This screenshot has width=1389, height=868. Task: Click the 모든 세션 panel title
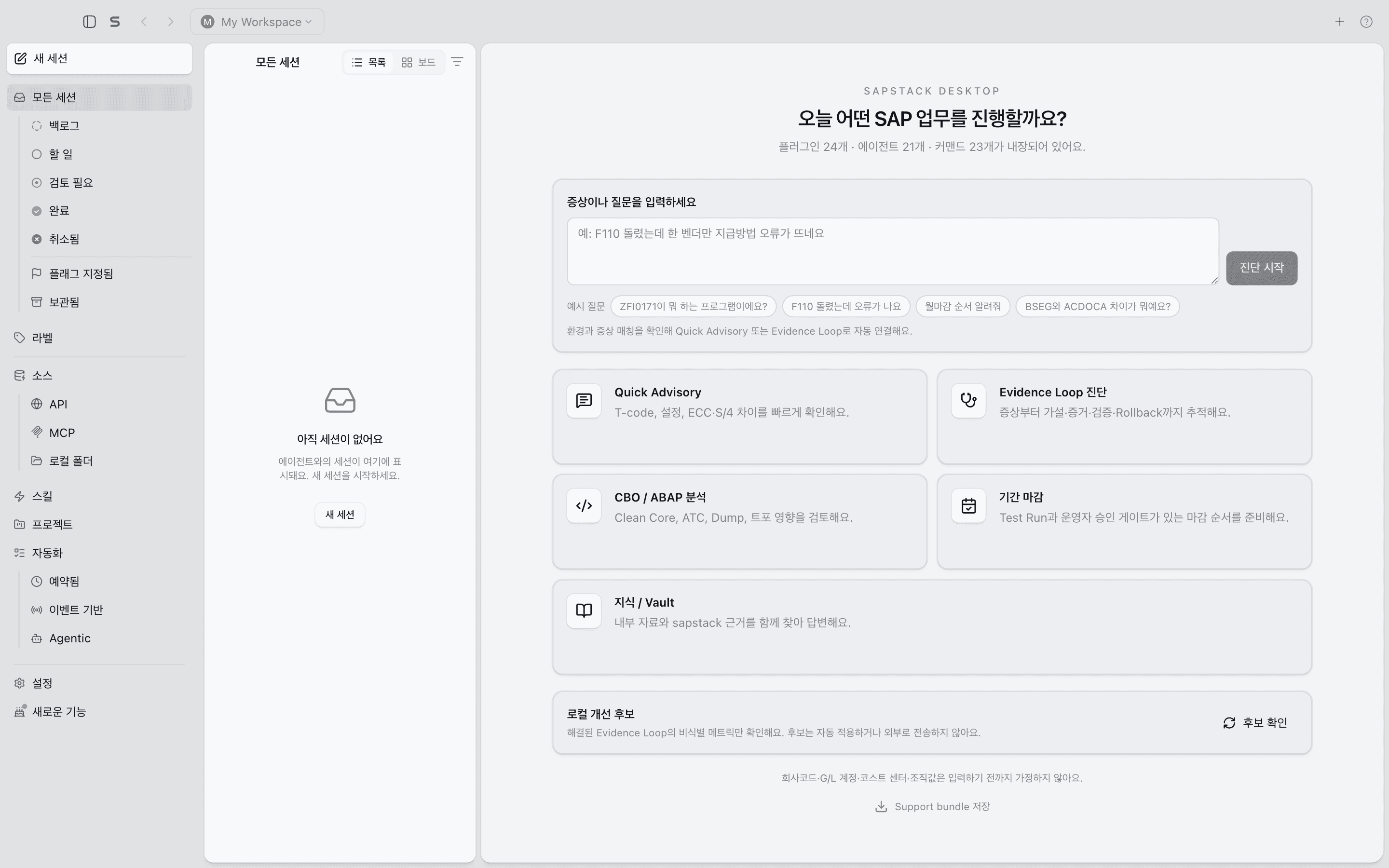278,62
